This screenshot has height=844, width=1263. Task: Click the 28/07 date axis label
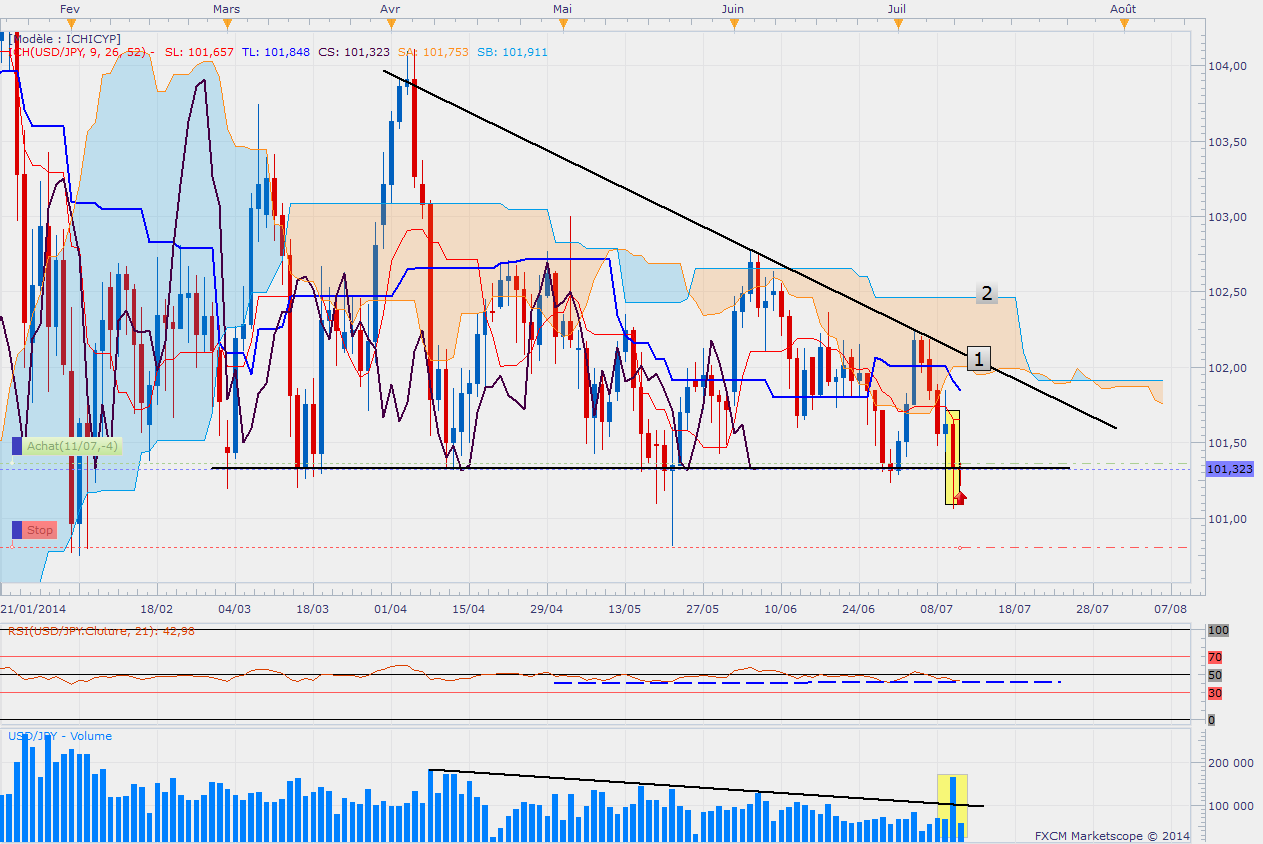point(1092,607)
